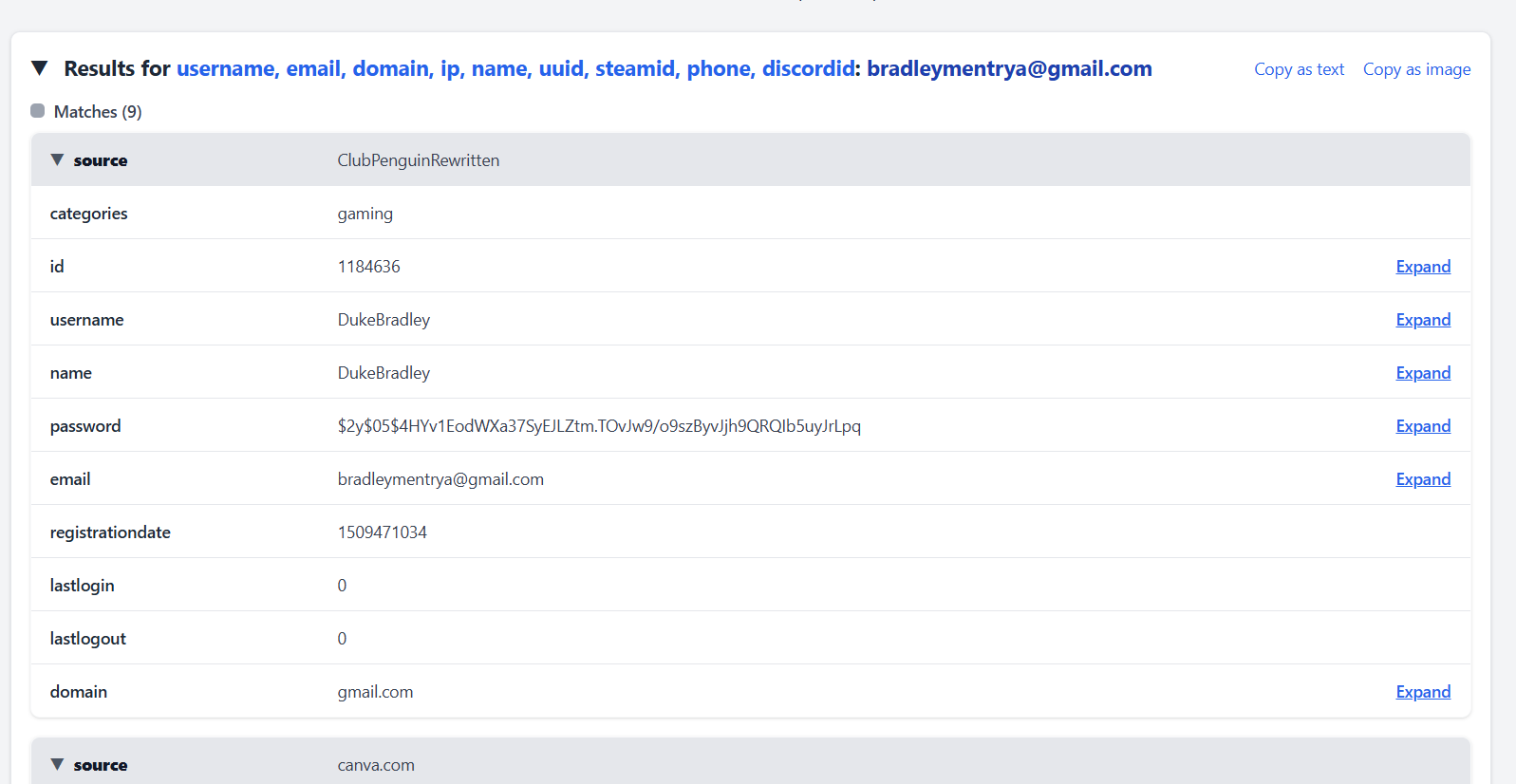Screen dimensions: 1516x784
Task: Select the phone search type in header
Action: (718, 69)
